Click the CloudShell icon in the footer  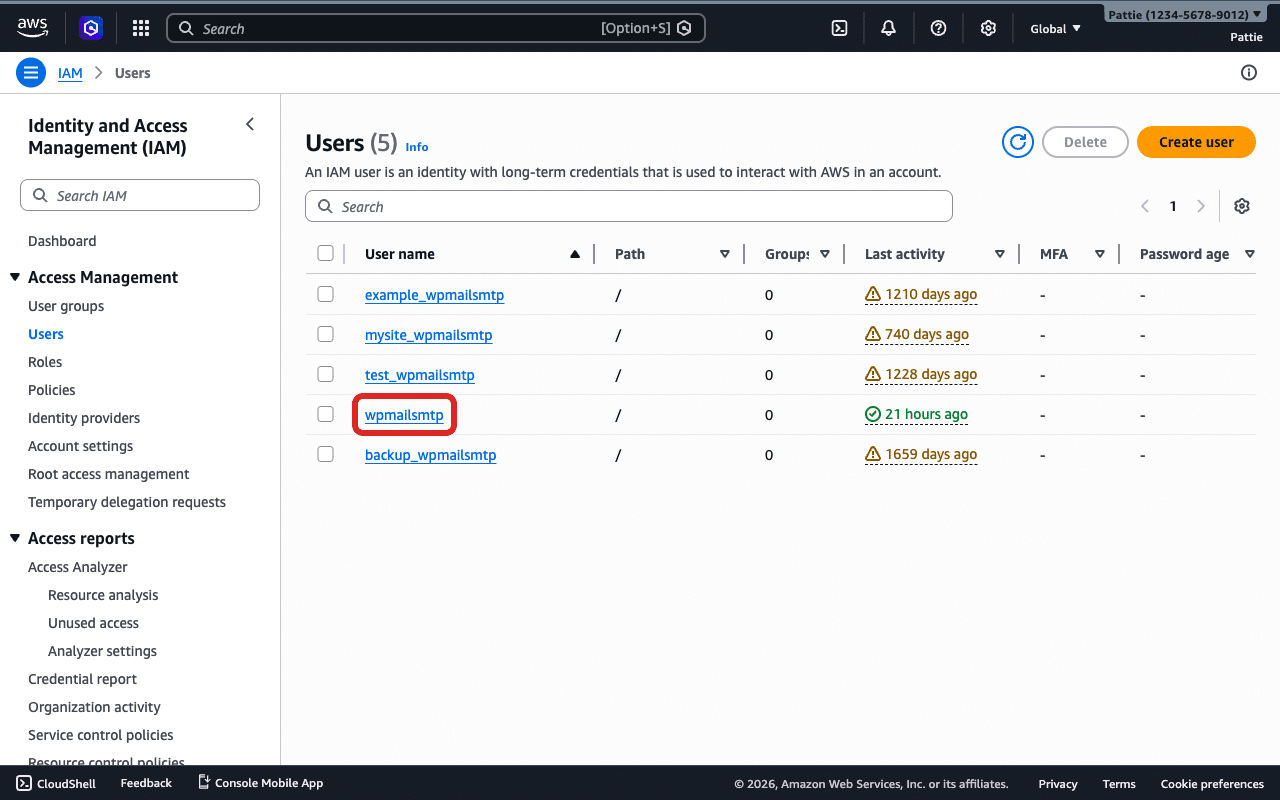click(24, 783)
